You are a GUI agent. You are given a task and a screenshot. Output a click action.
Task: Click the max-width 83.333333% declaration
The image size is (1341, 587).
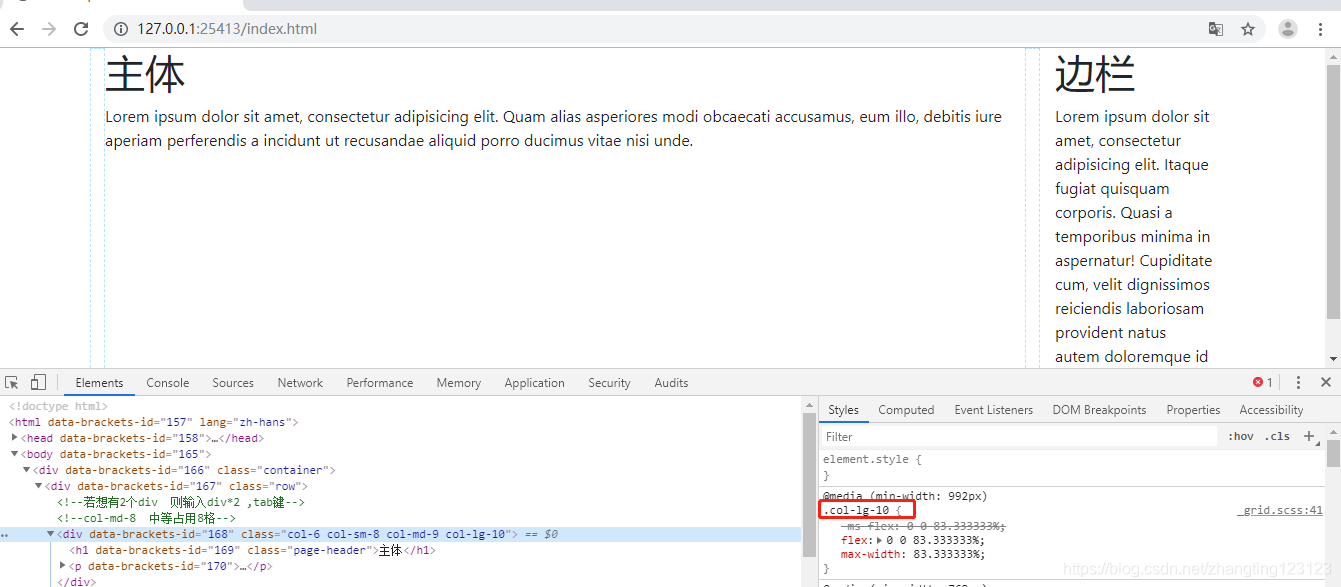(912, 554)
